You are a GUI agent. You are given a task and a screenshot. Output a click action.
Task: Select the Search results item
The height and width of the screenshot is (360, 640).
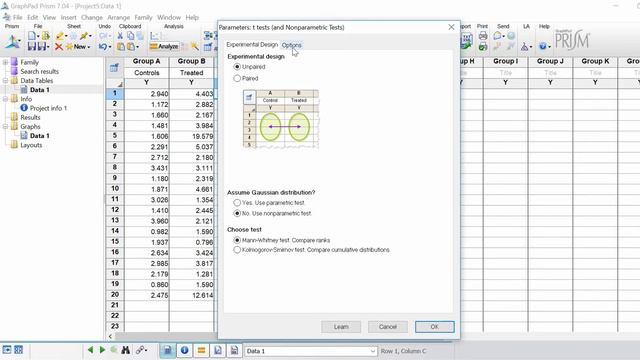(40, 71)
